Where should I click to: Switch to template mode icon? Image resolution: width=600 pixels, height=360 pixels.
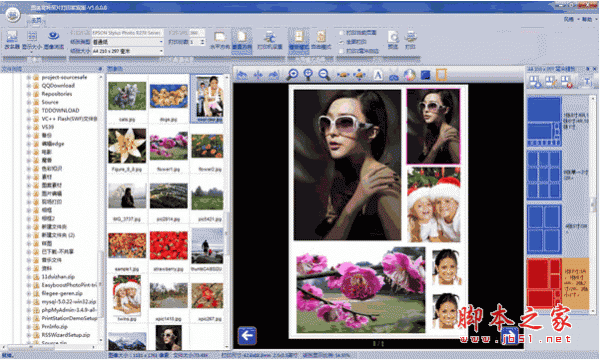pos(298,36)
